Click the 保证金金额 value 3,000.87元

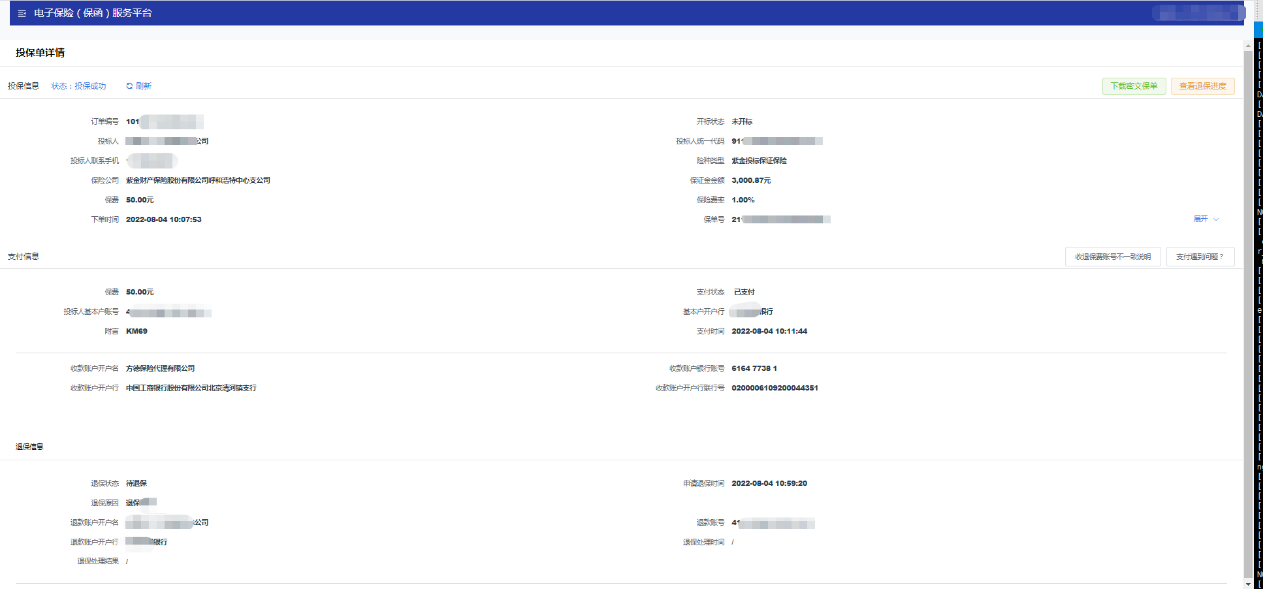[751, 181]
